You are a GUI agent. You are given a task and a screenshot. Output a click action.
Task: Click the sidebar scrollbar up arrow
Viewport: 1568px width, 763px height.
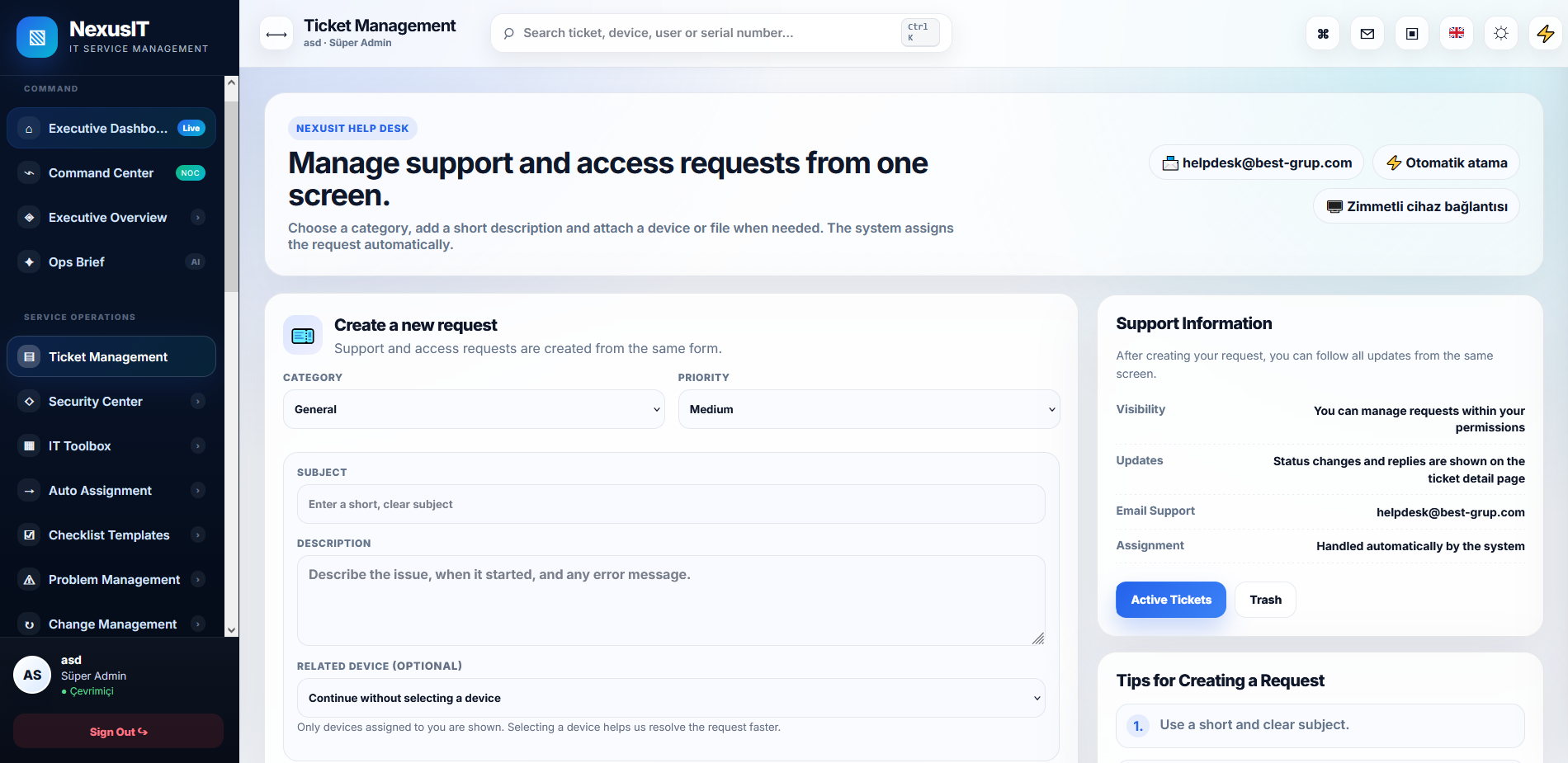232,82
